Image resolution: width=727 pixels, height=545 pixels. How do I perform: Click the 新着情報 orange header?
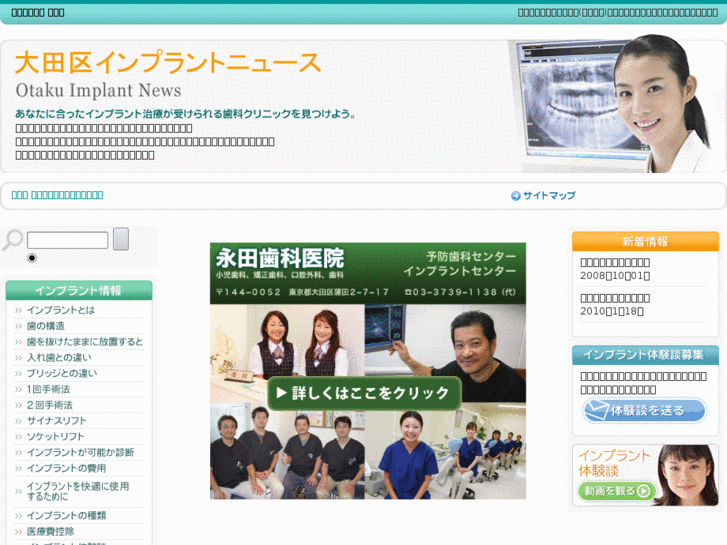645,241
